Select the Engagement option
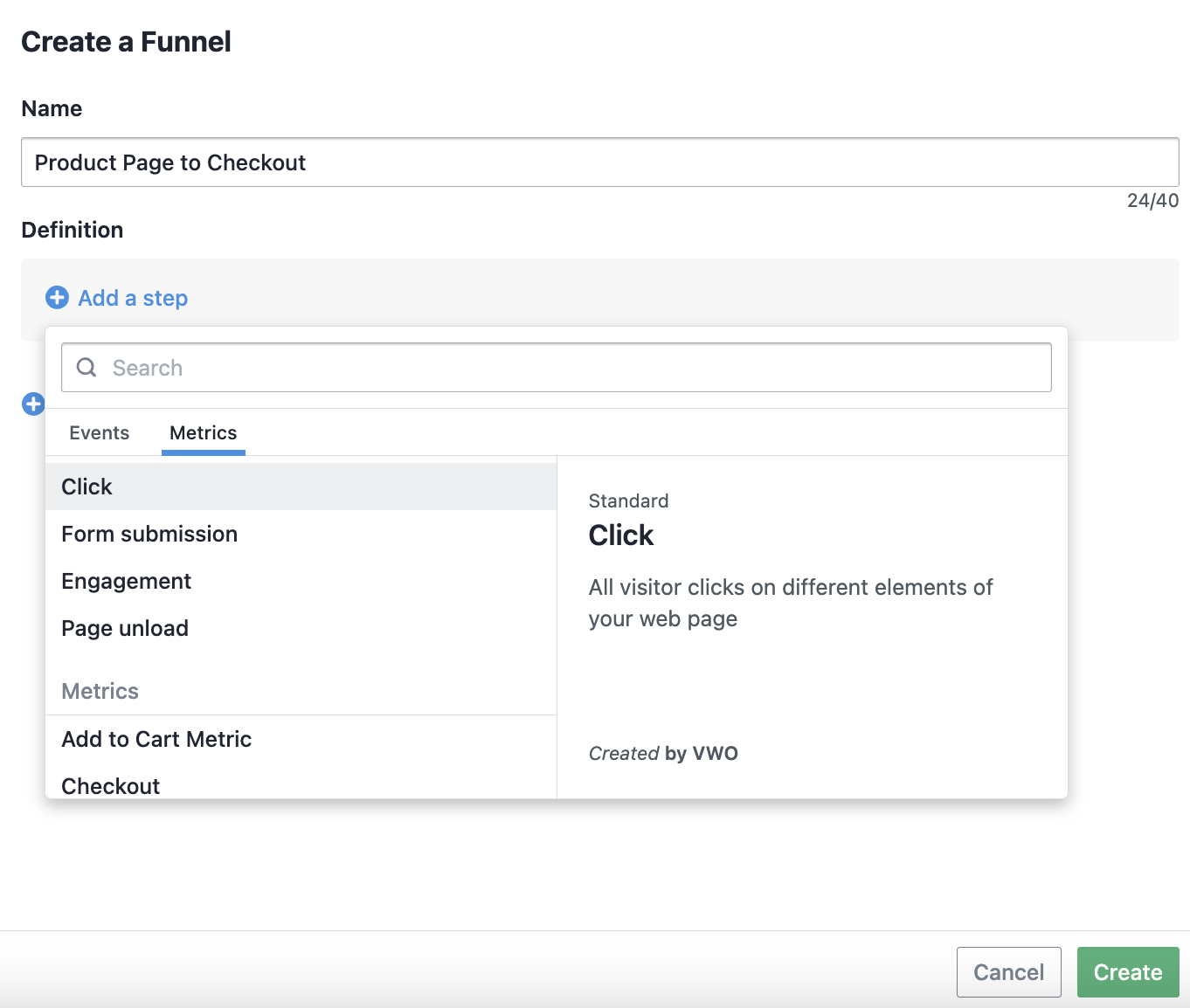This screenshot has height=1008, width=1190. coord(301,581)
